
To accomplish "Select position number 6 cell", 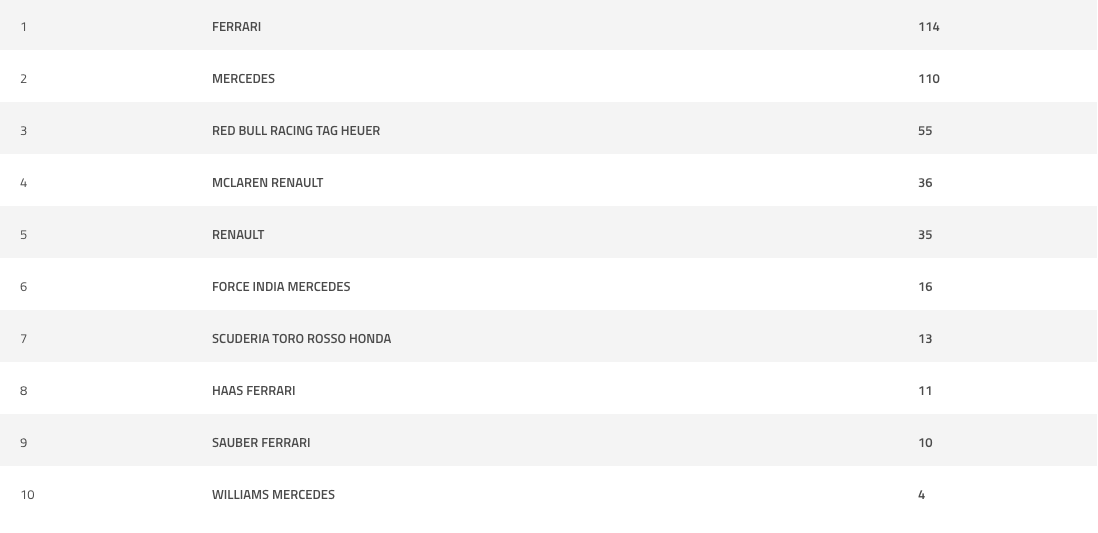I will tap(24, 286).
